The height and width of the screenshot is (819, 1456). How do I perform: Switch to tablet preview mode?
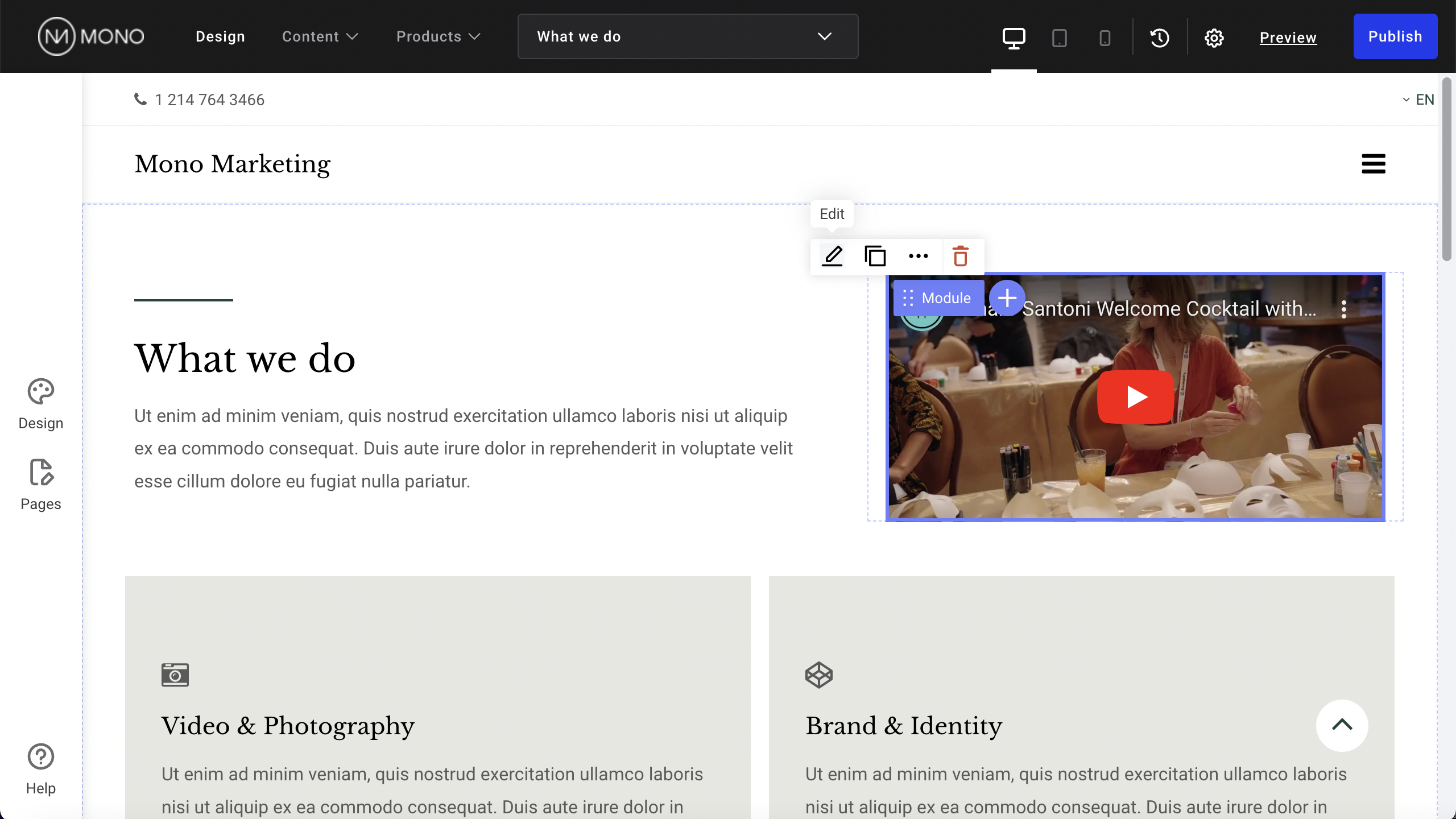click(x=1059, y=38)
